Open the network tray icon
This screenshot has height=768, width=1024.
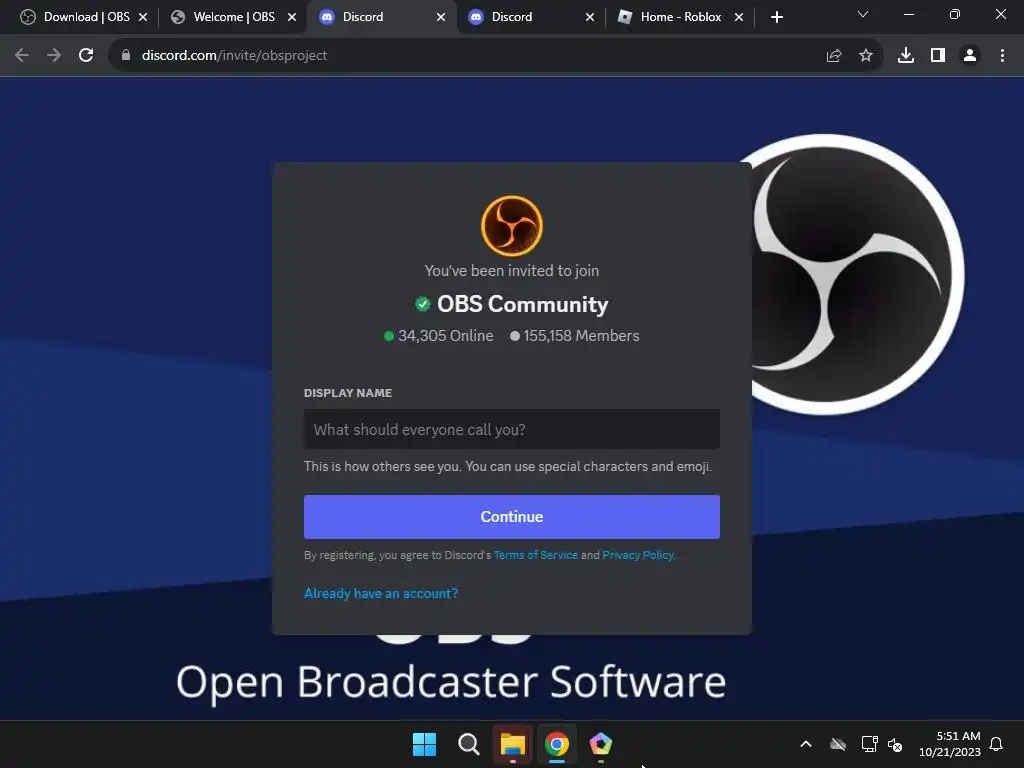(x=869, y=744)
